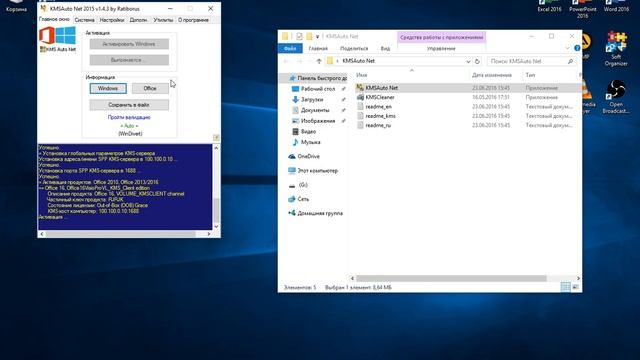Open Excel 2016 desktop shortcut

(549, 6)
